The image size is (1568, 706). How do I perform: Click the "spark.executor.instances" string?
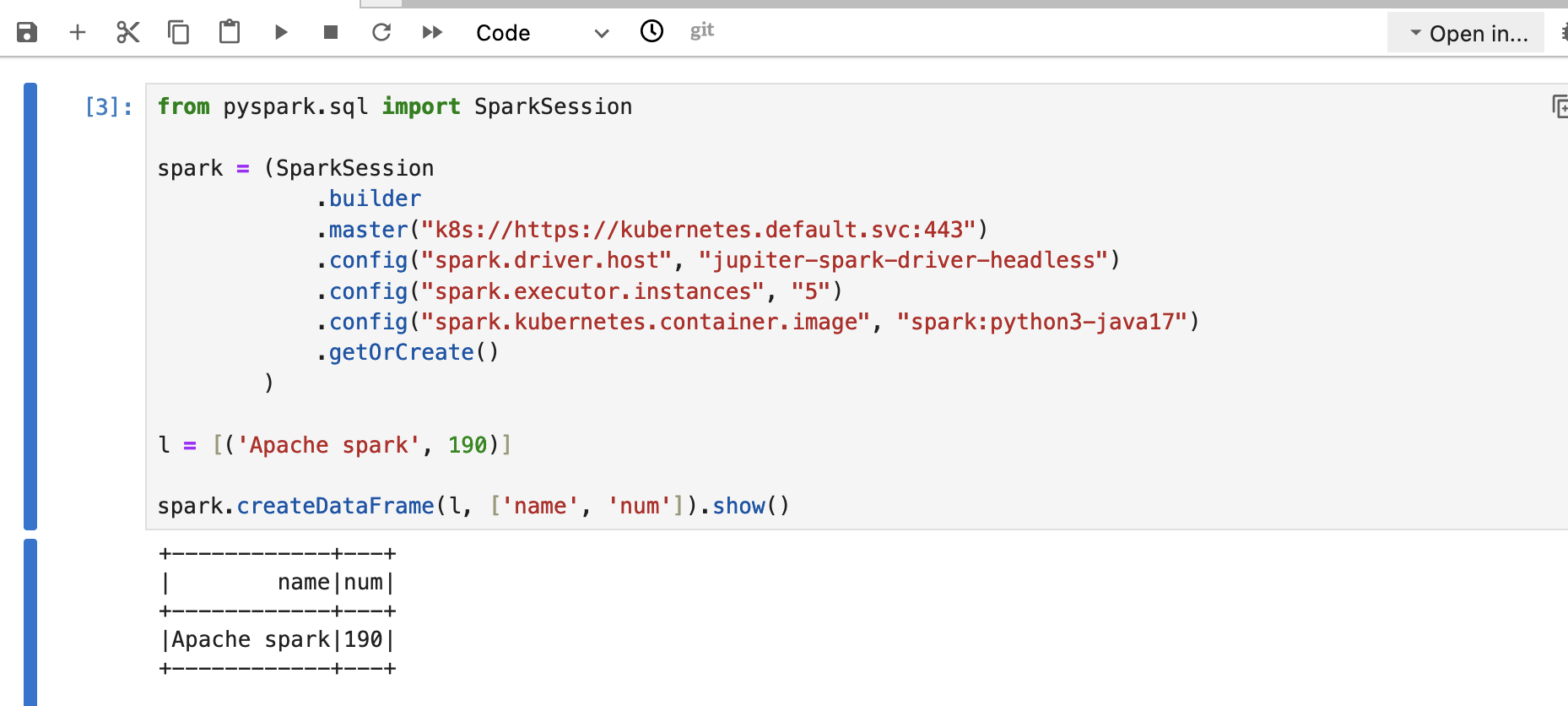click(x=592, y=291)
